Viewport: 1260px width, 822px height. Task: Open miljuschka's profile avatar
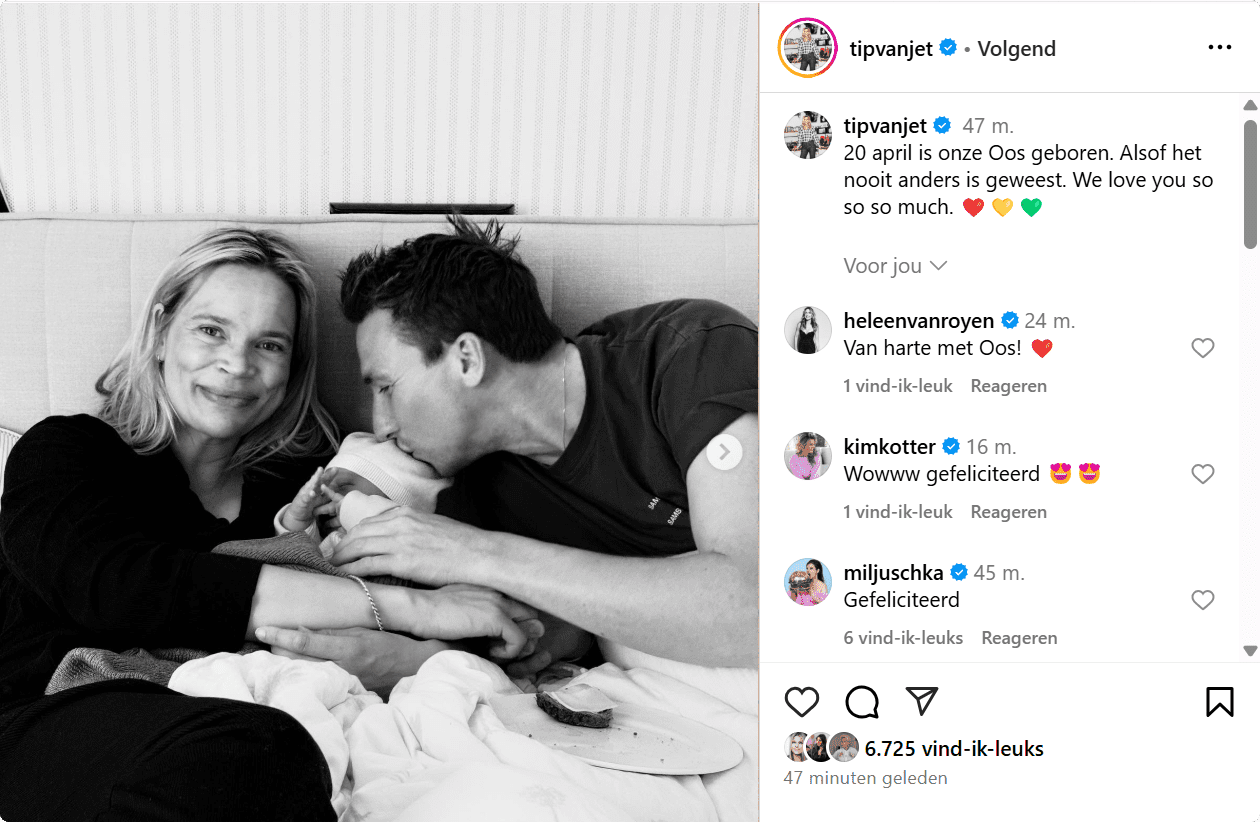click(807, 582)
